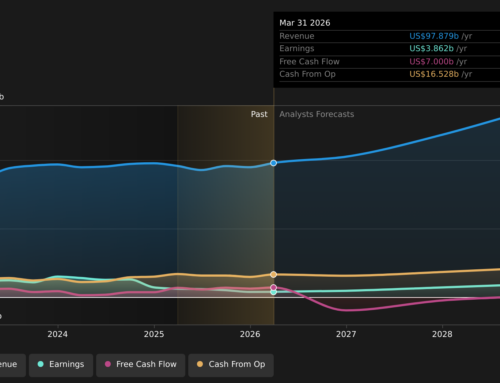Click the US$97.879b revenue value
The width and height of the screenshot is (500, 383).
434,36
